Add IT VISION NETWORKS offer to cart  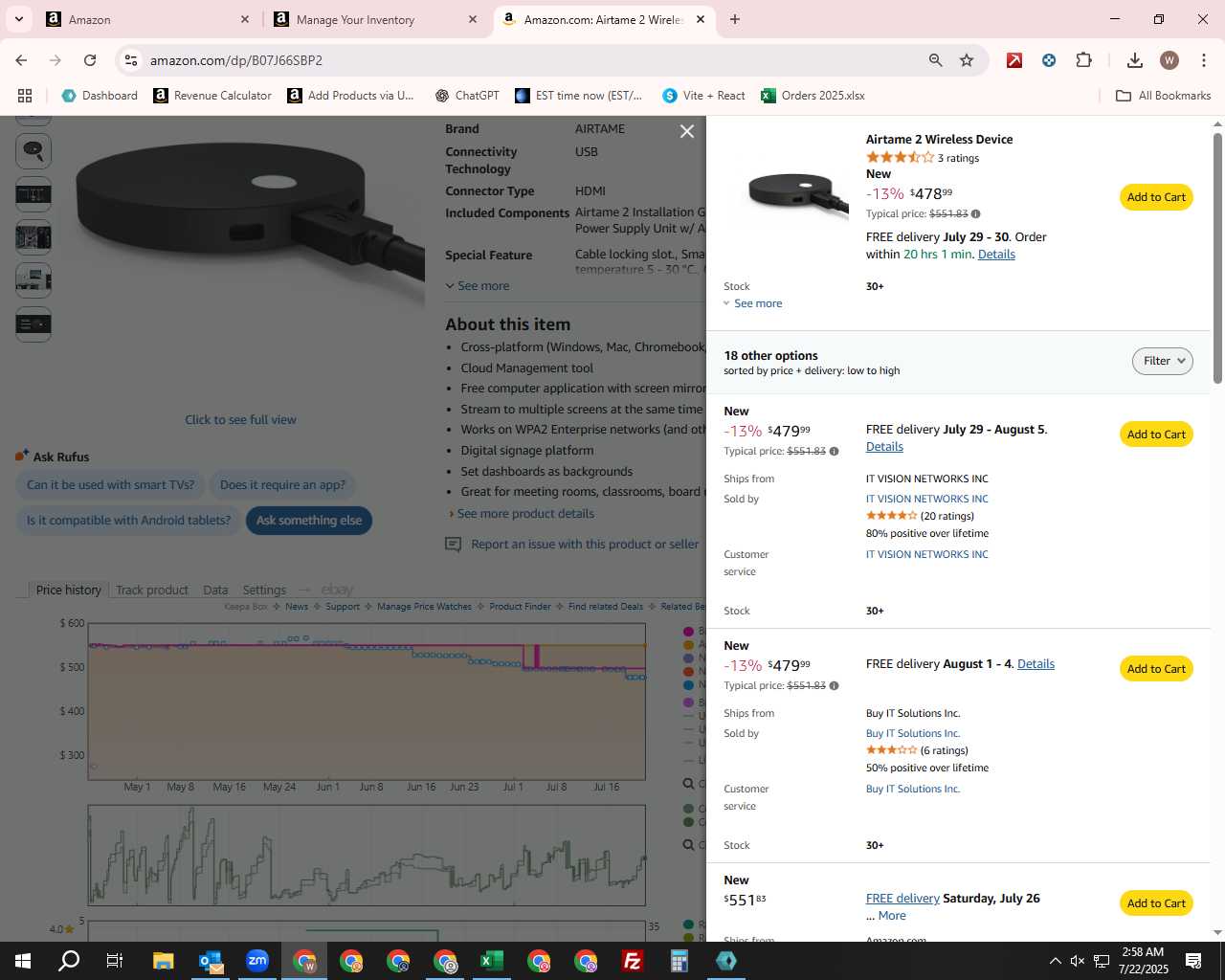click(1156, 434)
